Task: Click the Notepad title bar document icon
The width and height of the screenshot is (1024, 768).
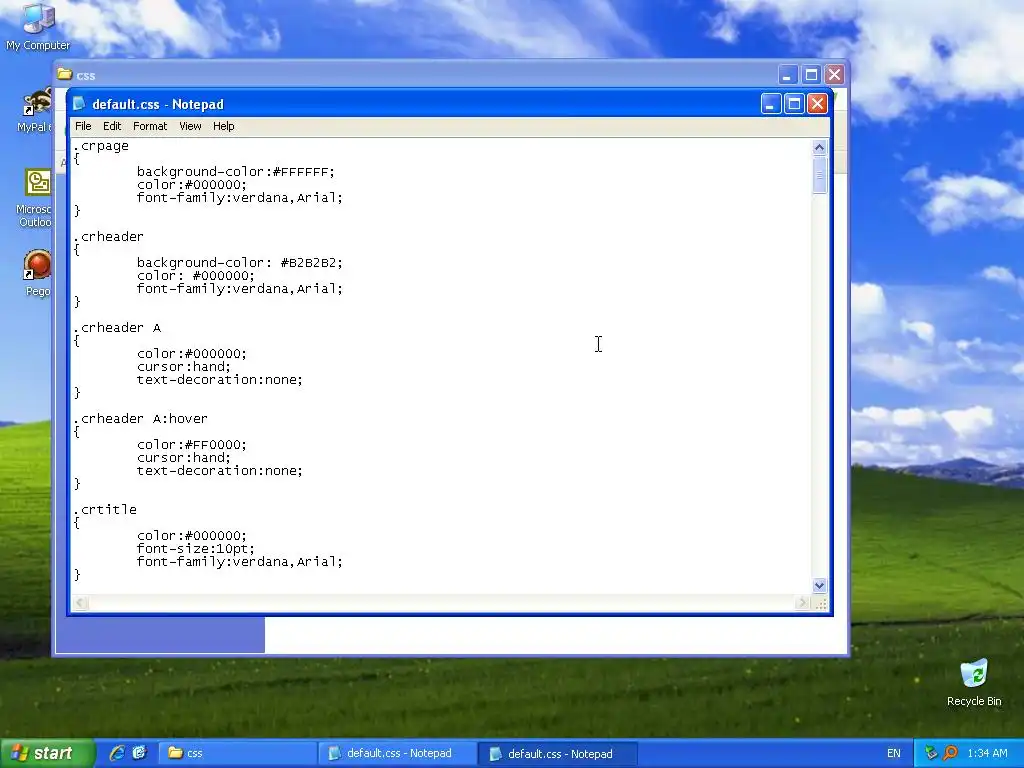Action: pos(79,104)
